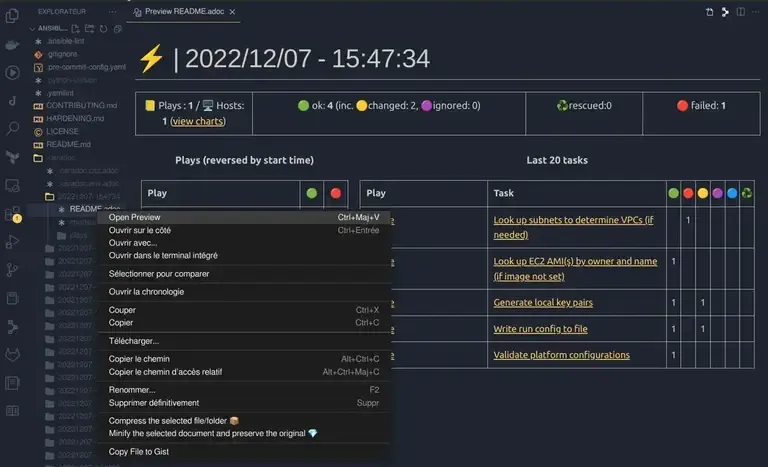Choose Ouvrir dans le terminal intégré
The width and height of the screenshot is (768, 467).
coord(244,256)
